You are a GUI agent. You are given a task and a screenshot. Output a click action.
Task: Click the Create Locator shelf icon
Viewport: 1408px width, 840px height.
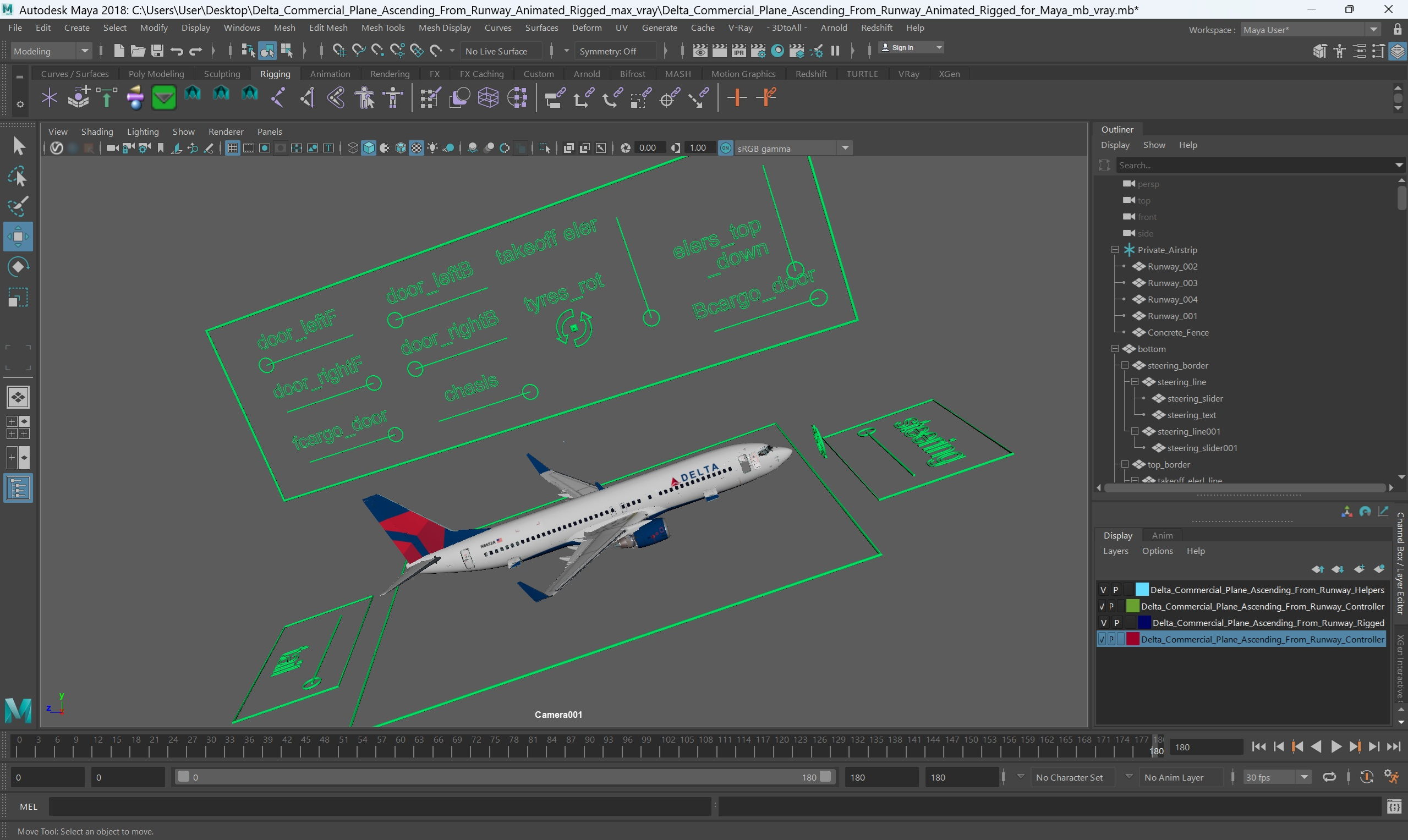tap(50, 98)
